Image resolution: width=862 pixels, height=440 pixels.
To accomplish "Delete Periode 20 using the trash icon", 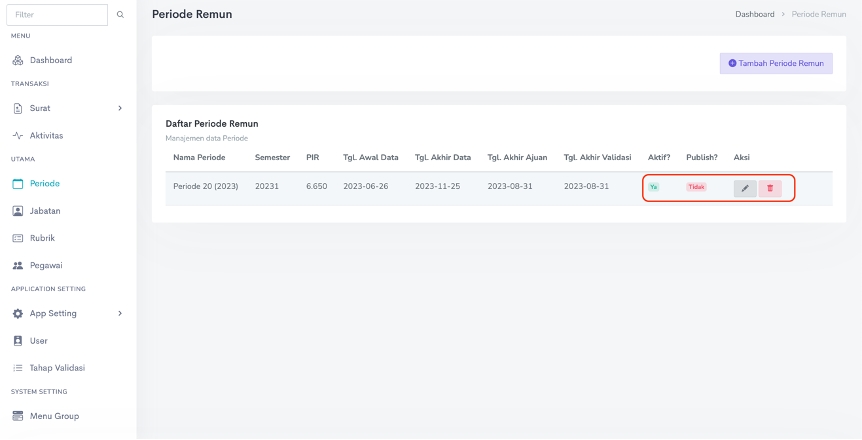I will [x=770, y=188].
